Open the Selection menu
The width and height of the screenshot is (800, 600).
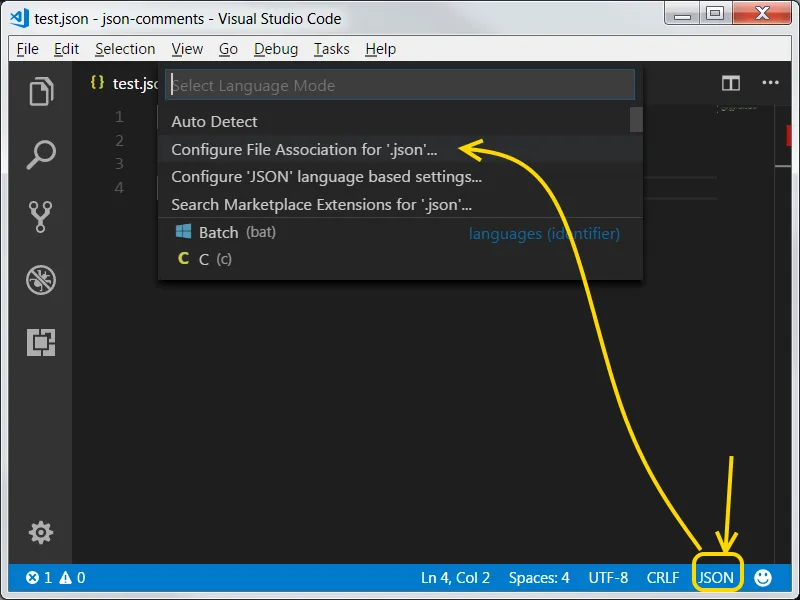(x=125, y=49)
